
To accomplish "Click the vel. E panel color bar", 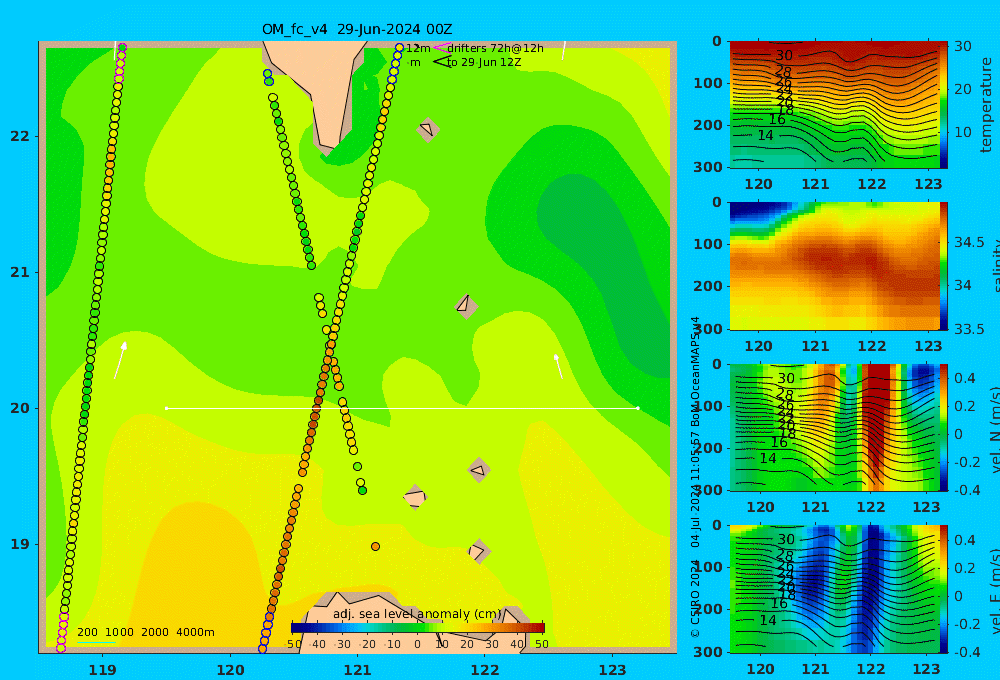I will coord(943,589).
